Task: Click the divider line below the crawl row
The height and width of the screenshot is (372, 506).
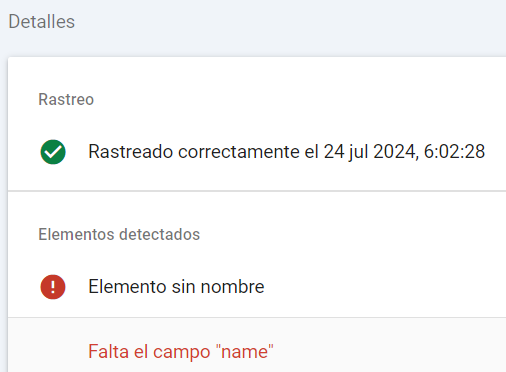Action: coord(257,191)
